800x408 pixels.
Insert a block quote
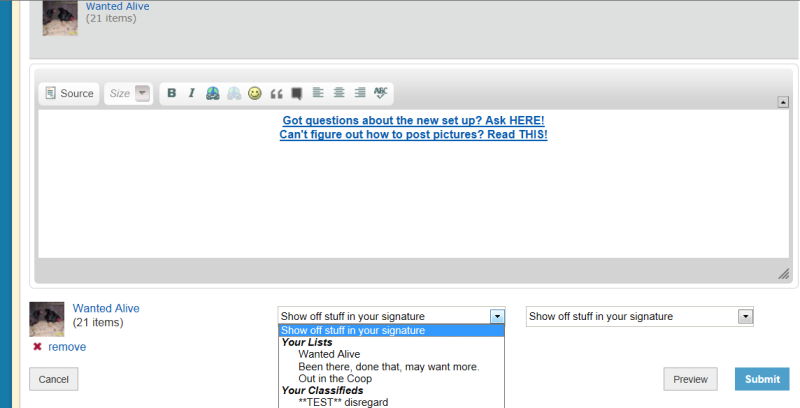pos(276,93)
